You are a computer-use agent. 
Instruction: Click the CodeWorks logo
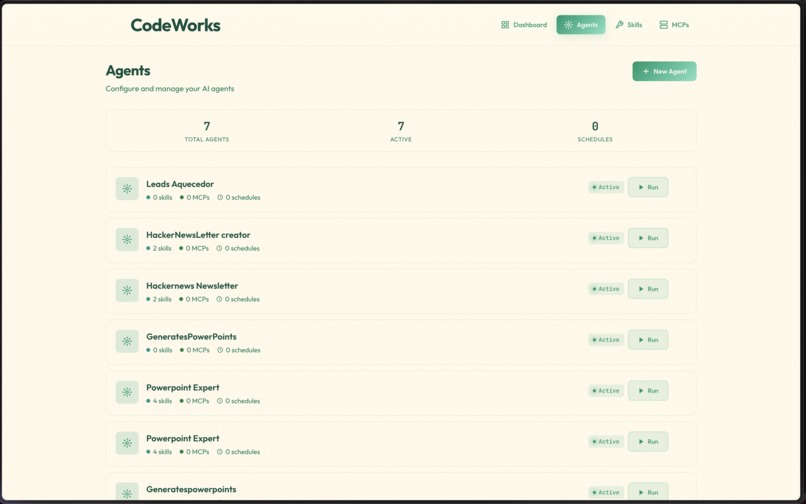(175, 25)
